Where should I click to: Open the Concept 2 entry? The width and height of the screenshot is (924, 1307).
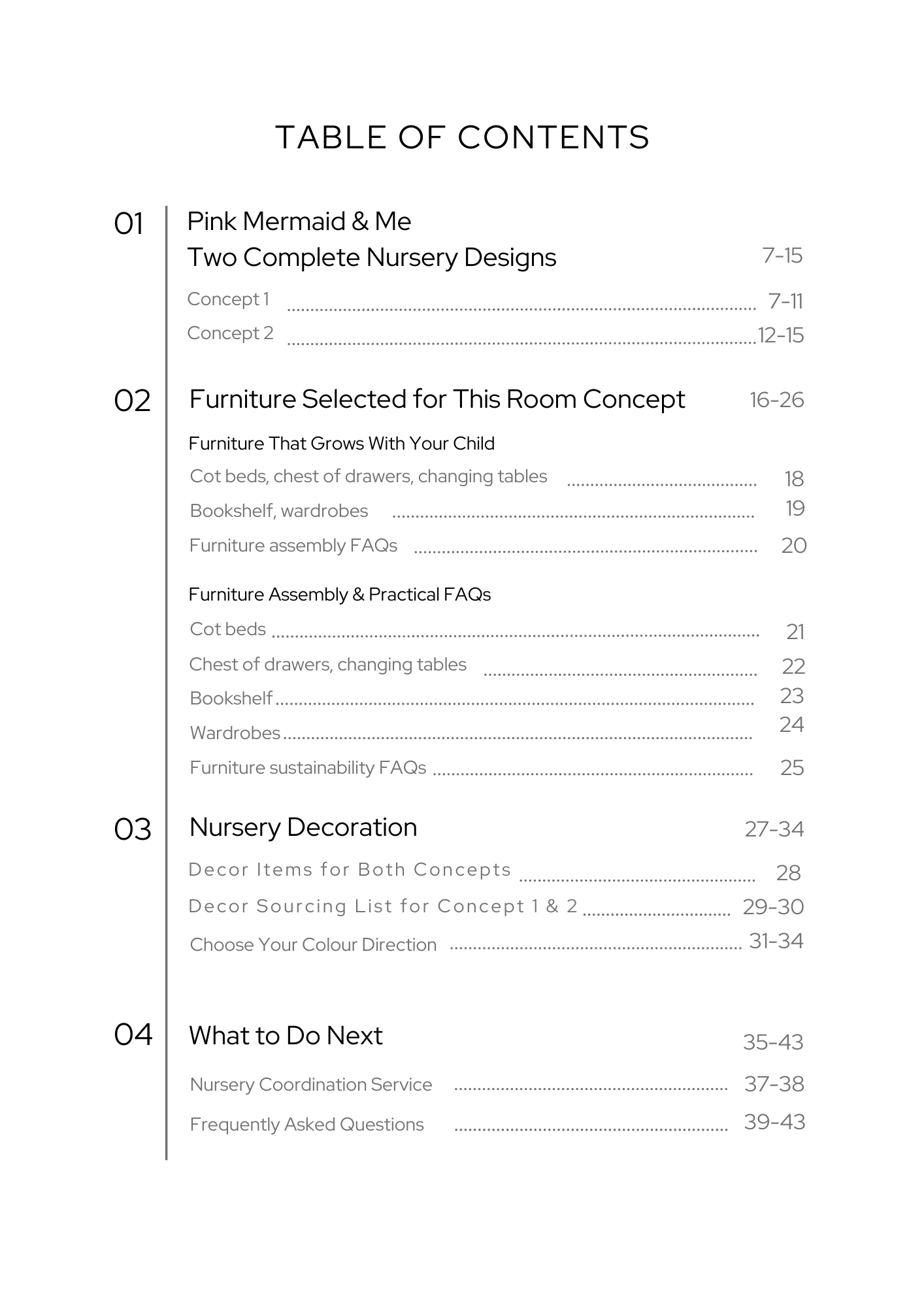click(230, 333)
